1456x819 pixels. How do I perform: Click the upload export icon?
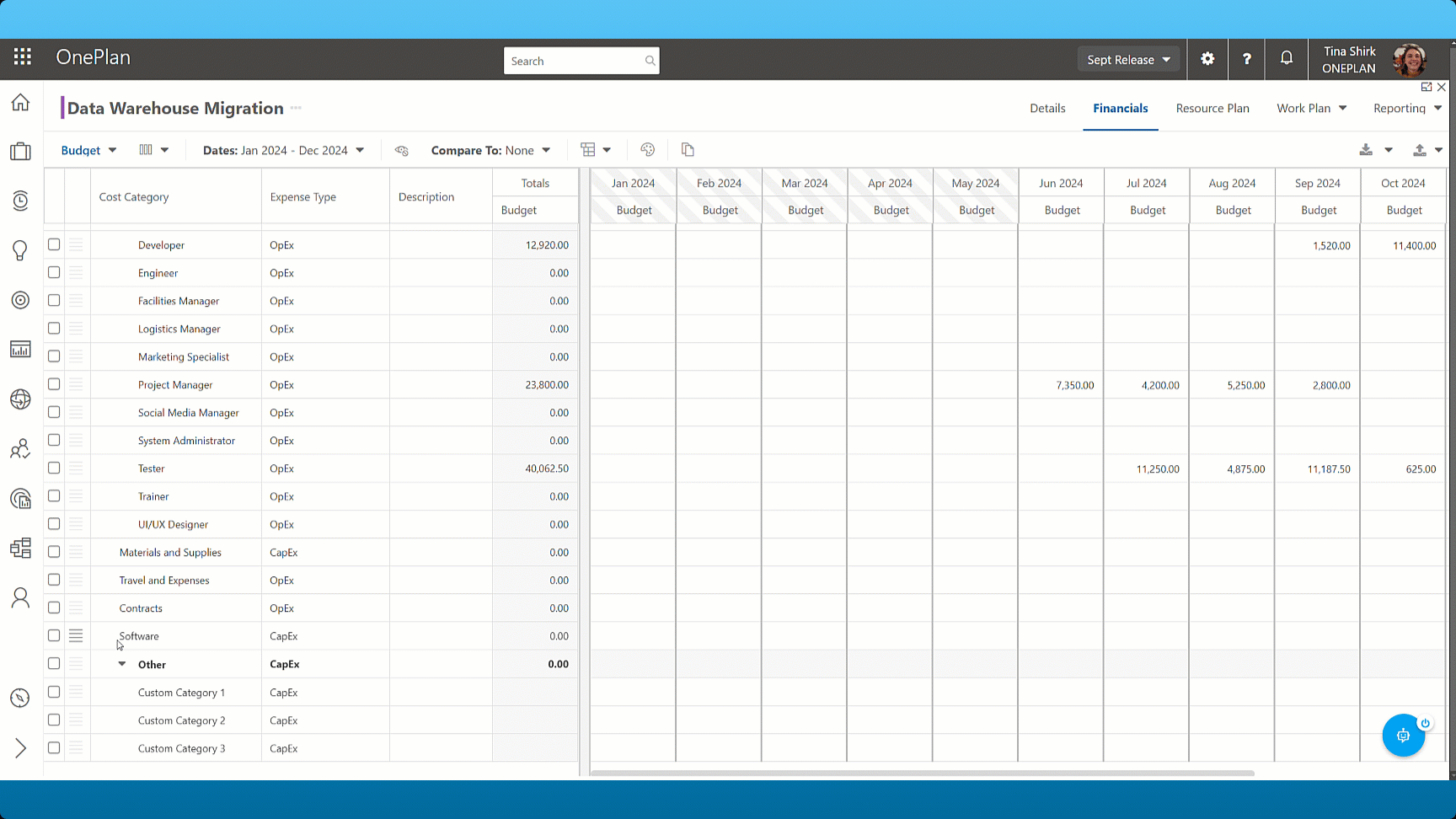click(x=1420, y=150)
